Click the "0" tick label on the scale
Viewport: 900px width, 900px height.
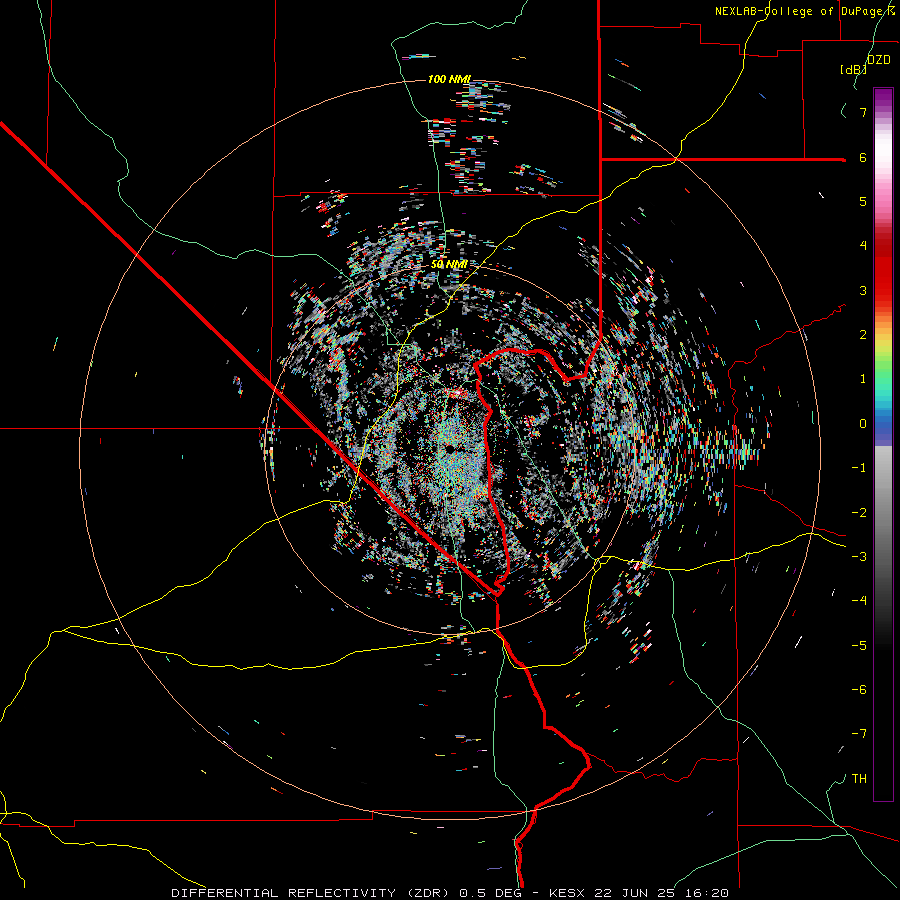tap(863, 424)
